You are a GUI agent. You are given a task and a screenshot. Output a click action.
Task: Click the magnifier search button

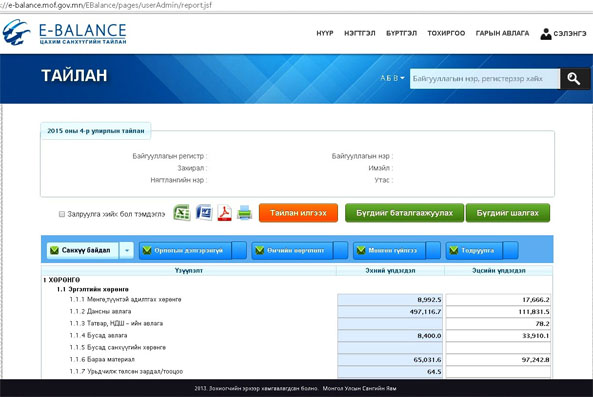click(x=574, y=79)
